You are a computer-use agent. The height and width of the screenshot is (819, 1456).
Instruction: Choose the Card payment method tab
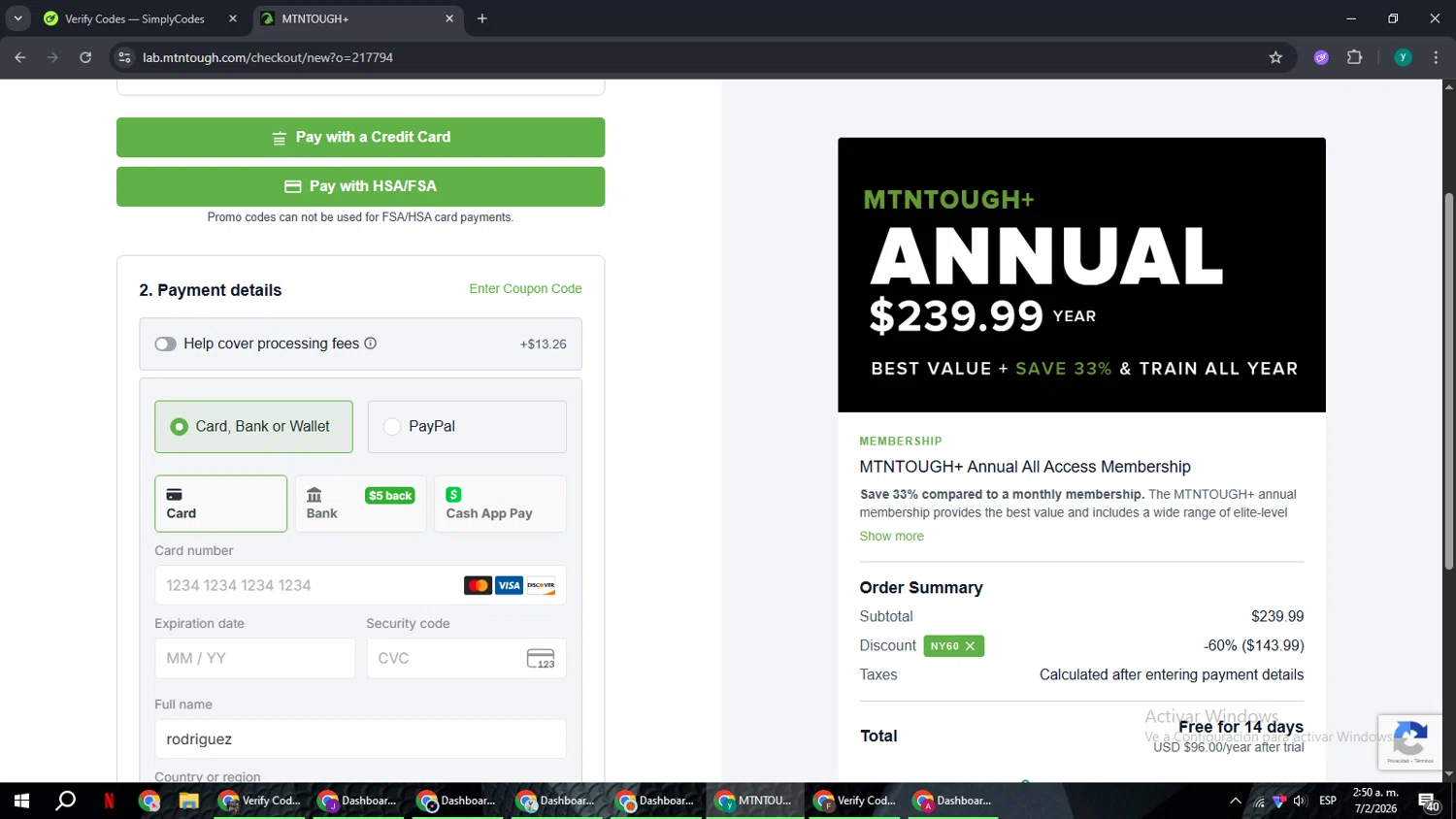[220, 504]
